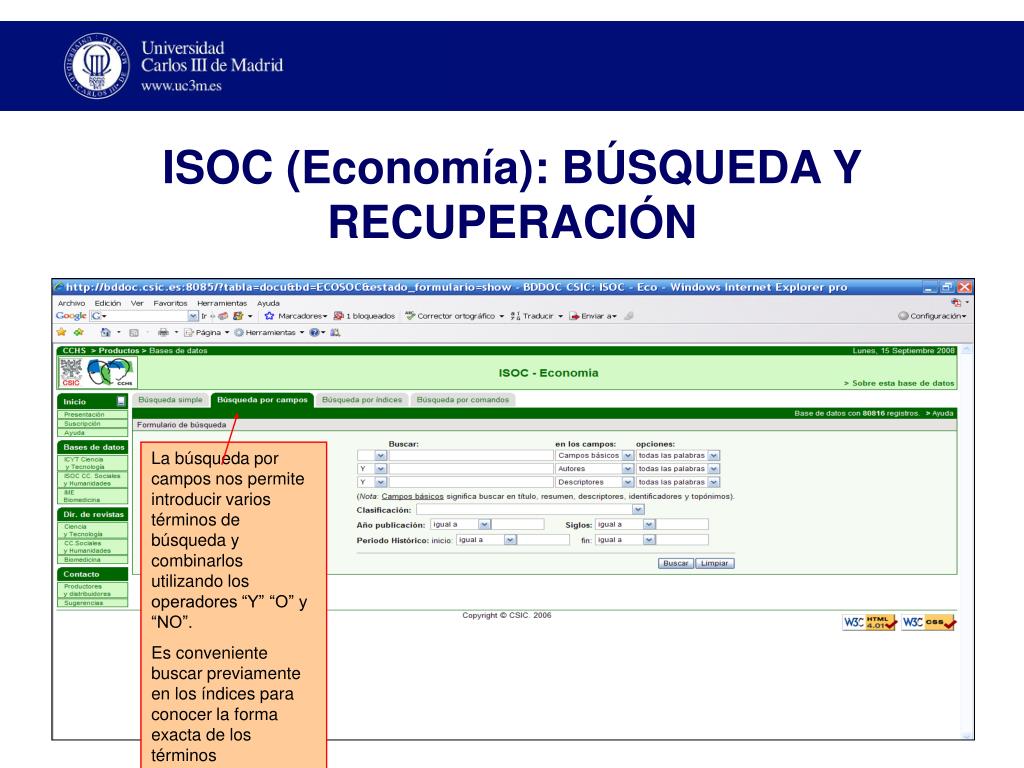Open the Descriptores field dropdown
The height and width of the screenshot is (768, 1024).
[594, 482]
